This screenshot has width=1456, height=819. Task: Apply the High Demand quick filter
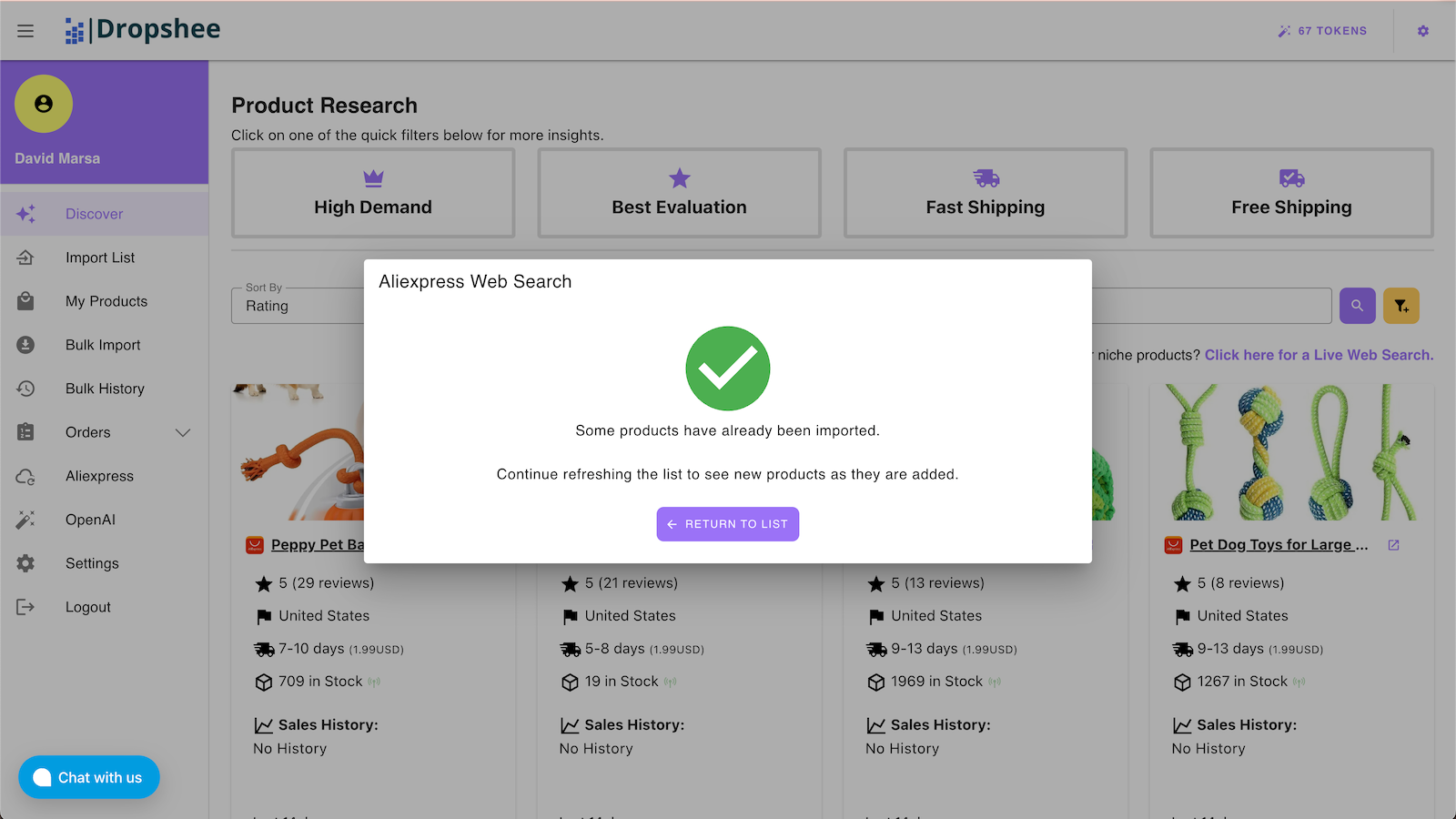tap(373, 193)
